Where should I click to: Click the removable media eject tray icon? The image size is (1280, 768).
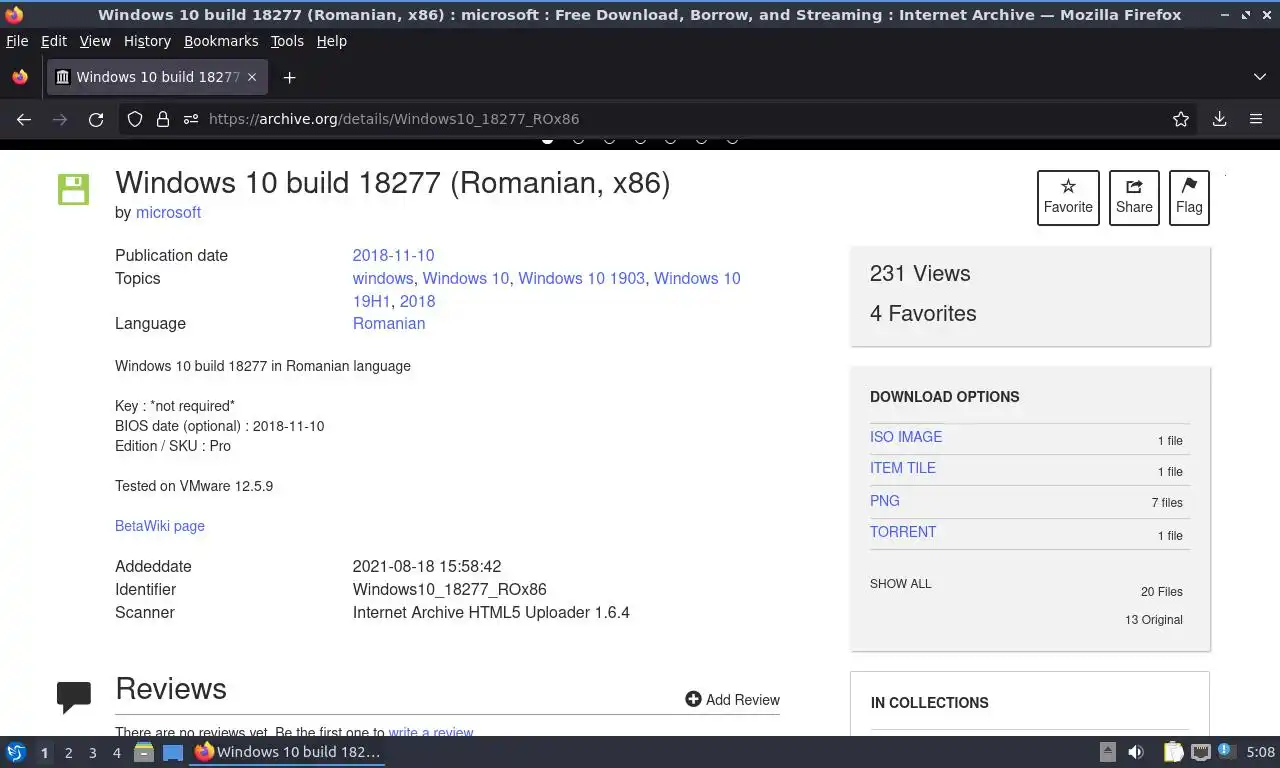coord(1108,752)
